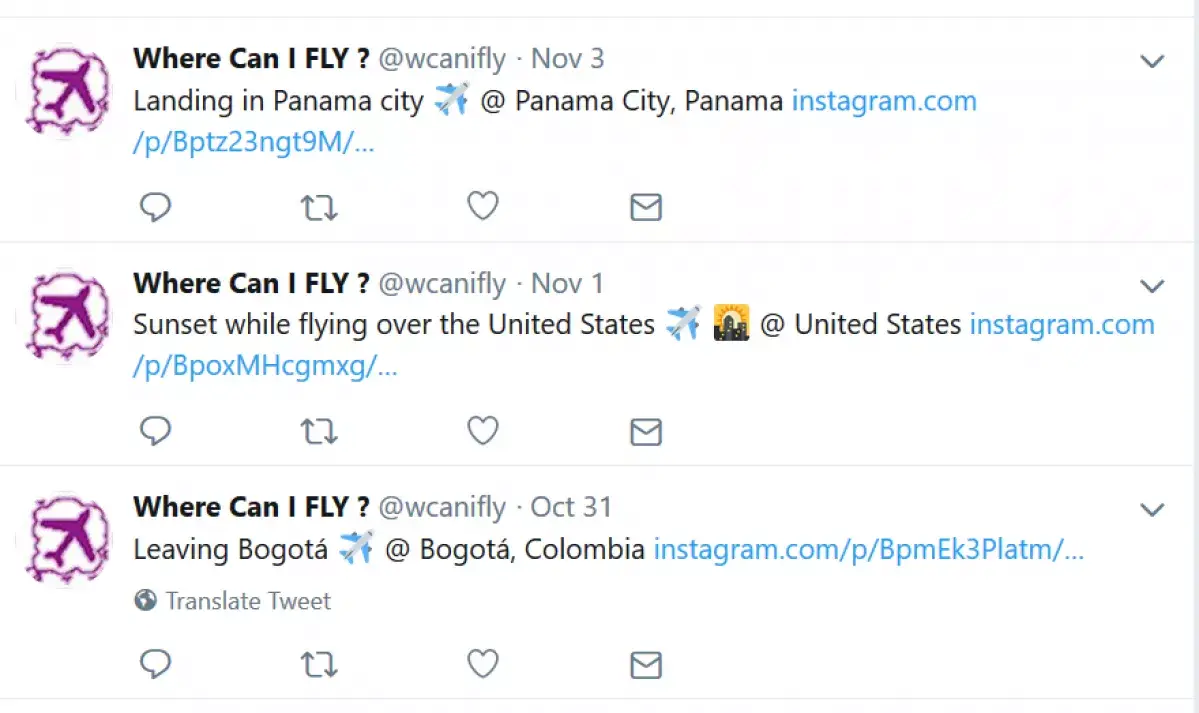
Task: Expand the caret menu on the Nov 1 tweet
Action: coord(1152,285)
